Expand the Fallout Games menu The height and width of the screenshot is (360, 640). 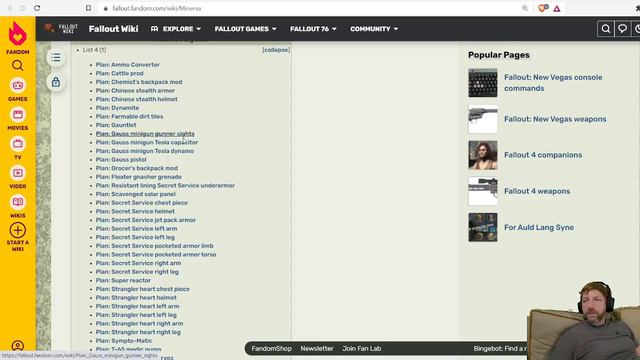click(246, 29)
